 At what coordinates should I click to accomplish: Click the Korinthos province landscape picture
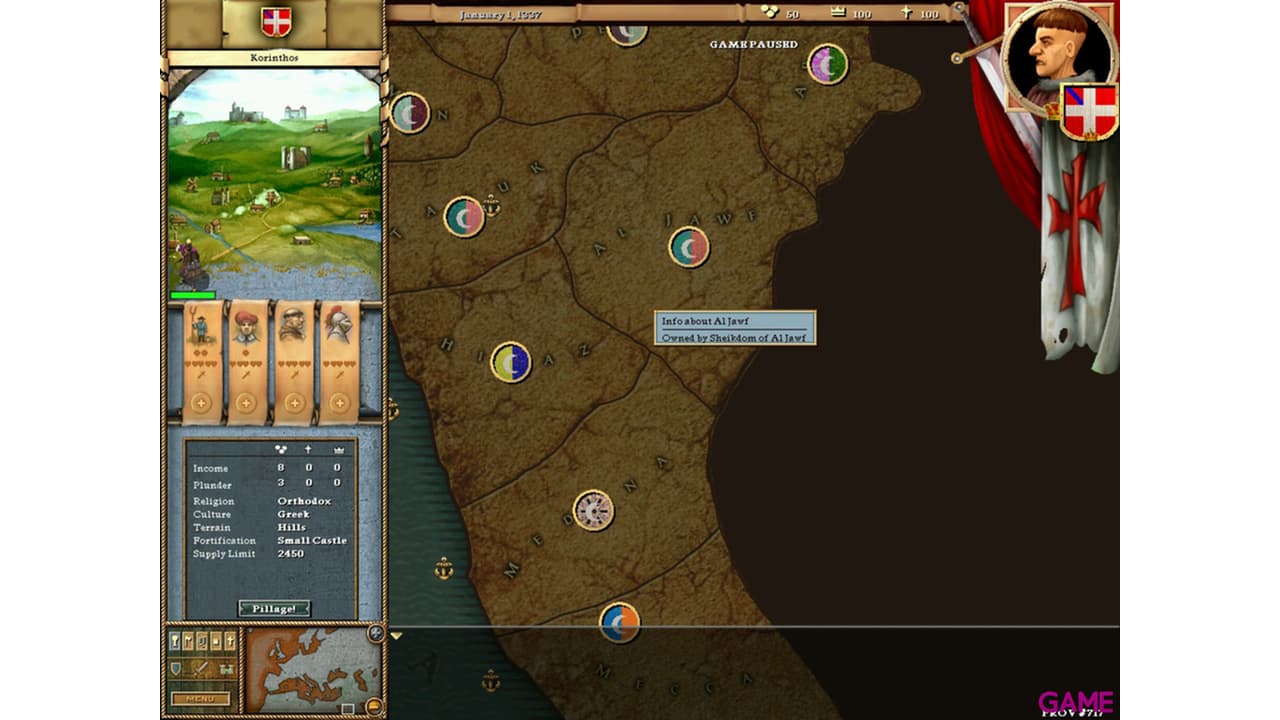click(275, 179)
